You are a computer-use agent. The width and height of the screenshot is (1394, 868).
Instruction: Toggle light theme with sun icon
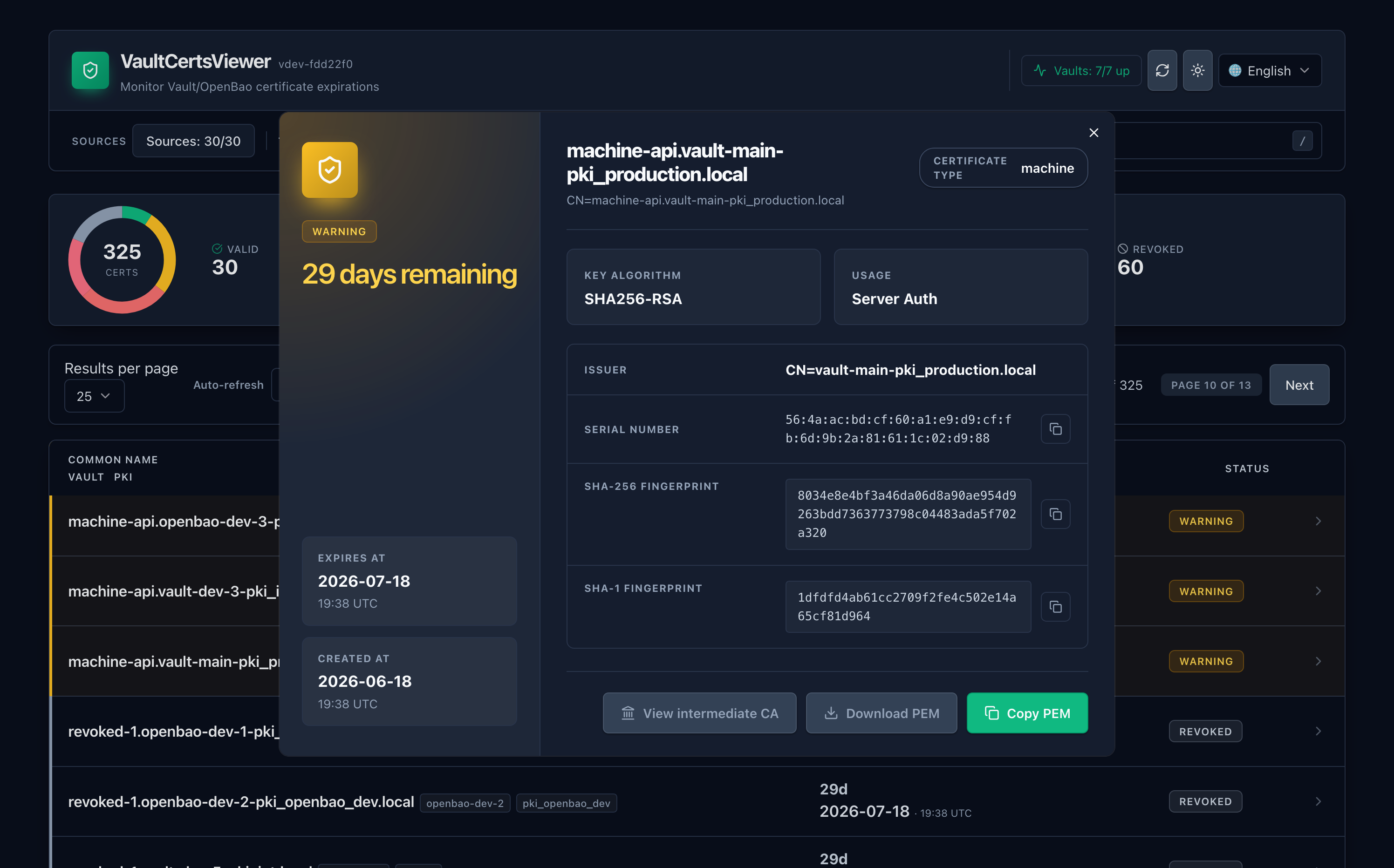click(1197, 70)
